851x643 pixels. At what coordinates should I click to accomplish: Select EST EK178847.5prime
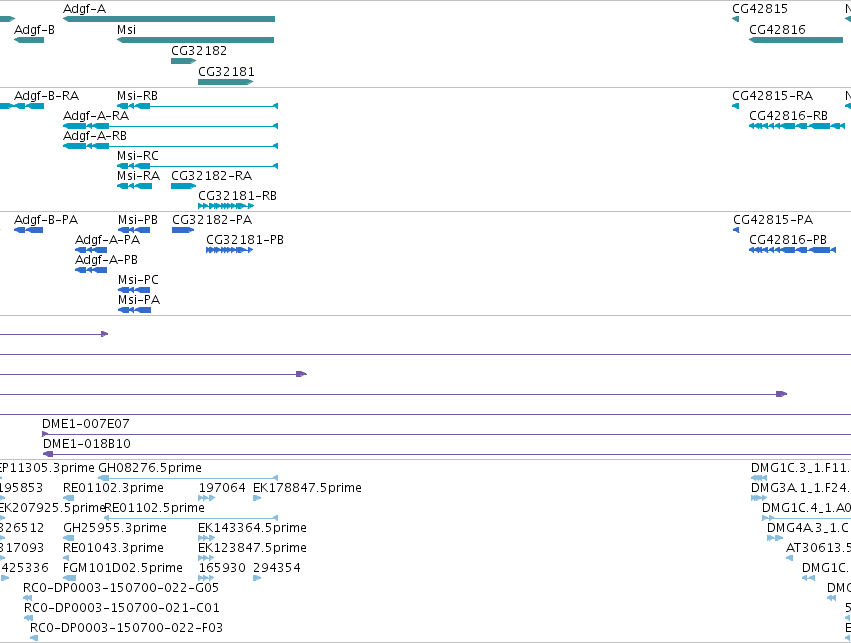click(307, 488)
